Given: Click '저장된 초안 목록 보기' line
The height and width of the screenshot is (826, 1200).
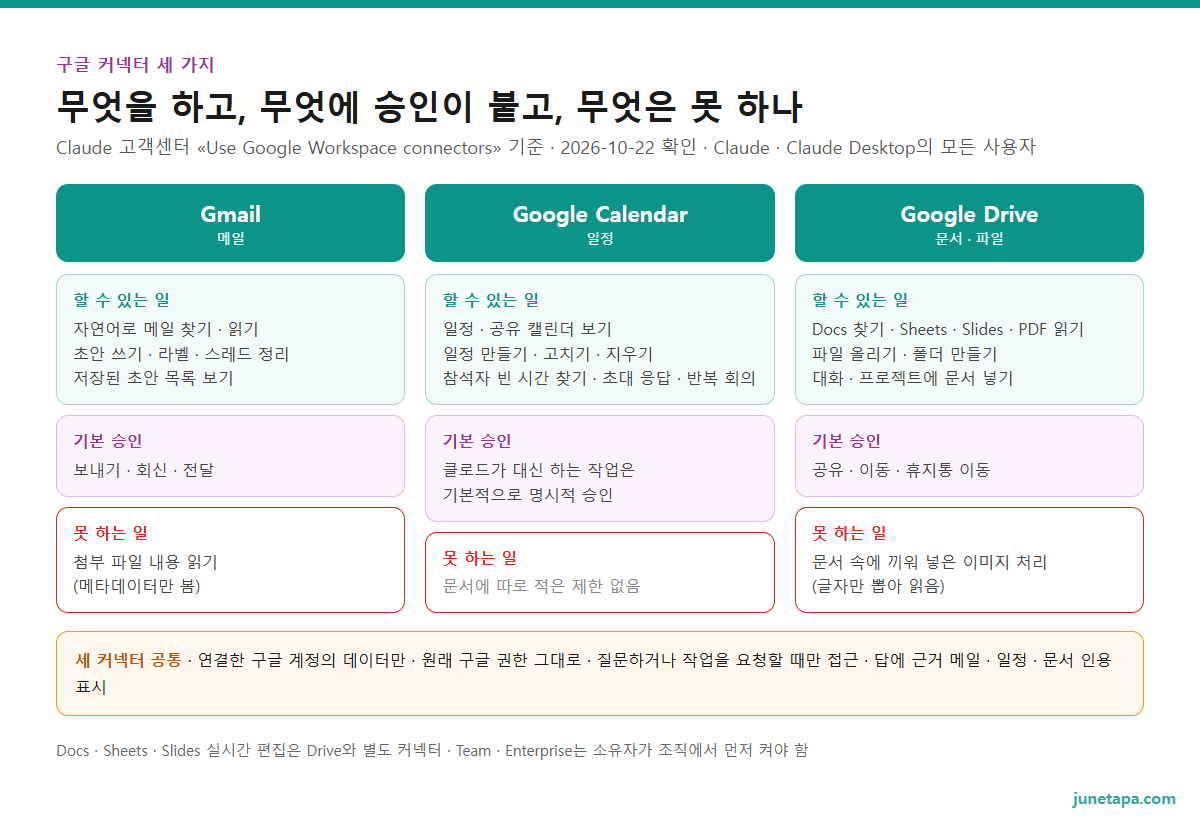Looking at the screenshot, I should [153, 378].
